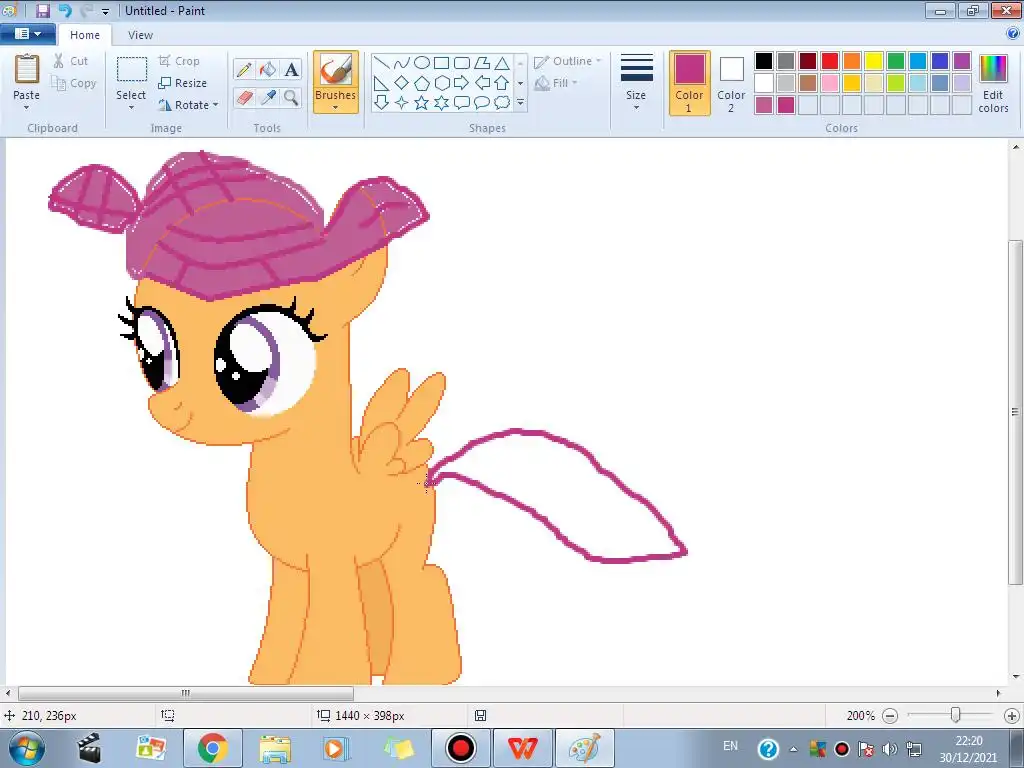Screen dimensions: 1024x768
Task: Open the Paste dropdown arrow
Action: 27,108
